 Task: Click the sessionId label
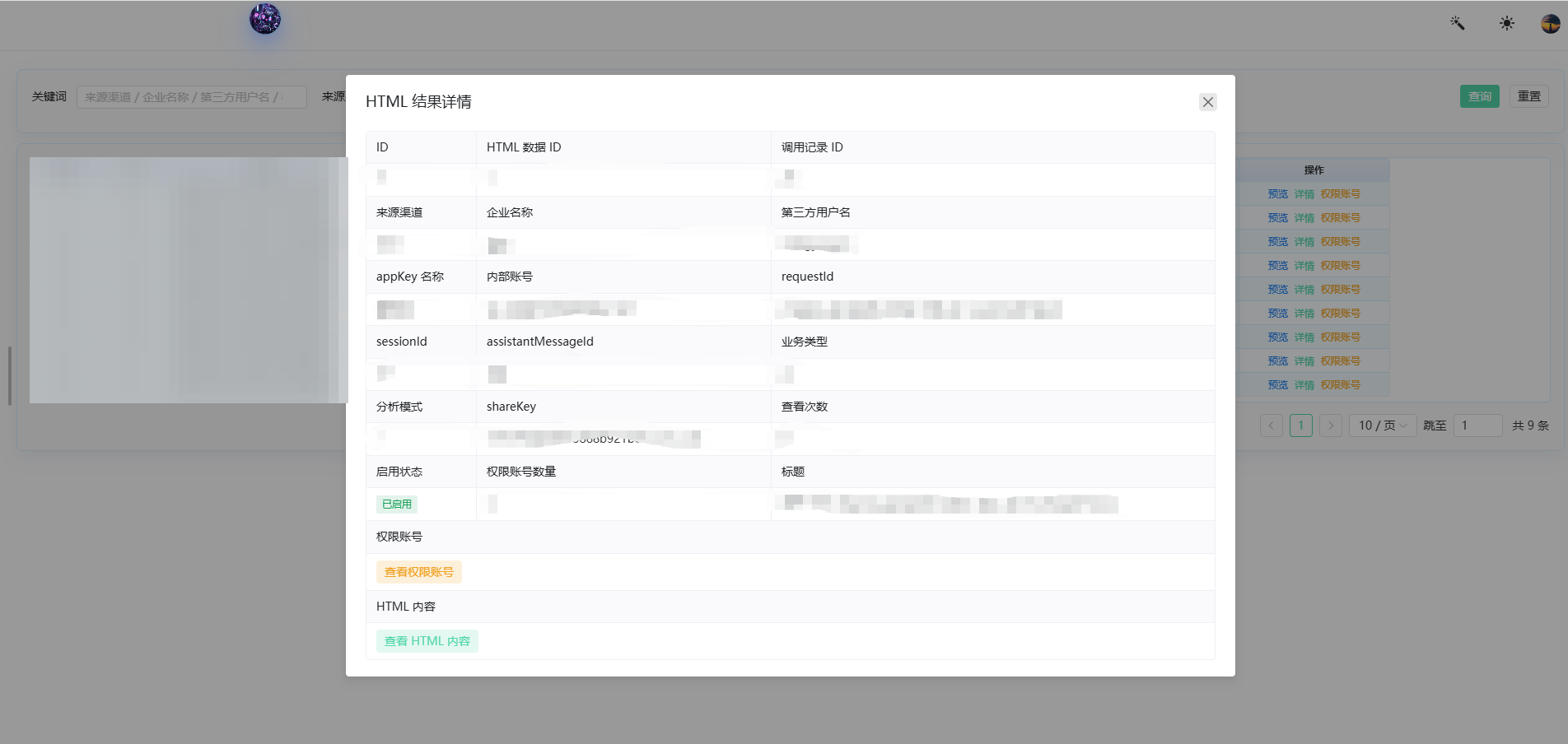tap(402, 342)
